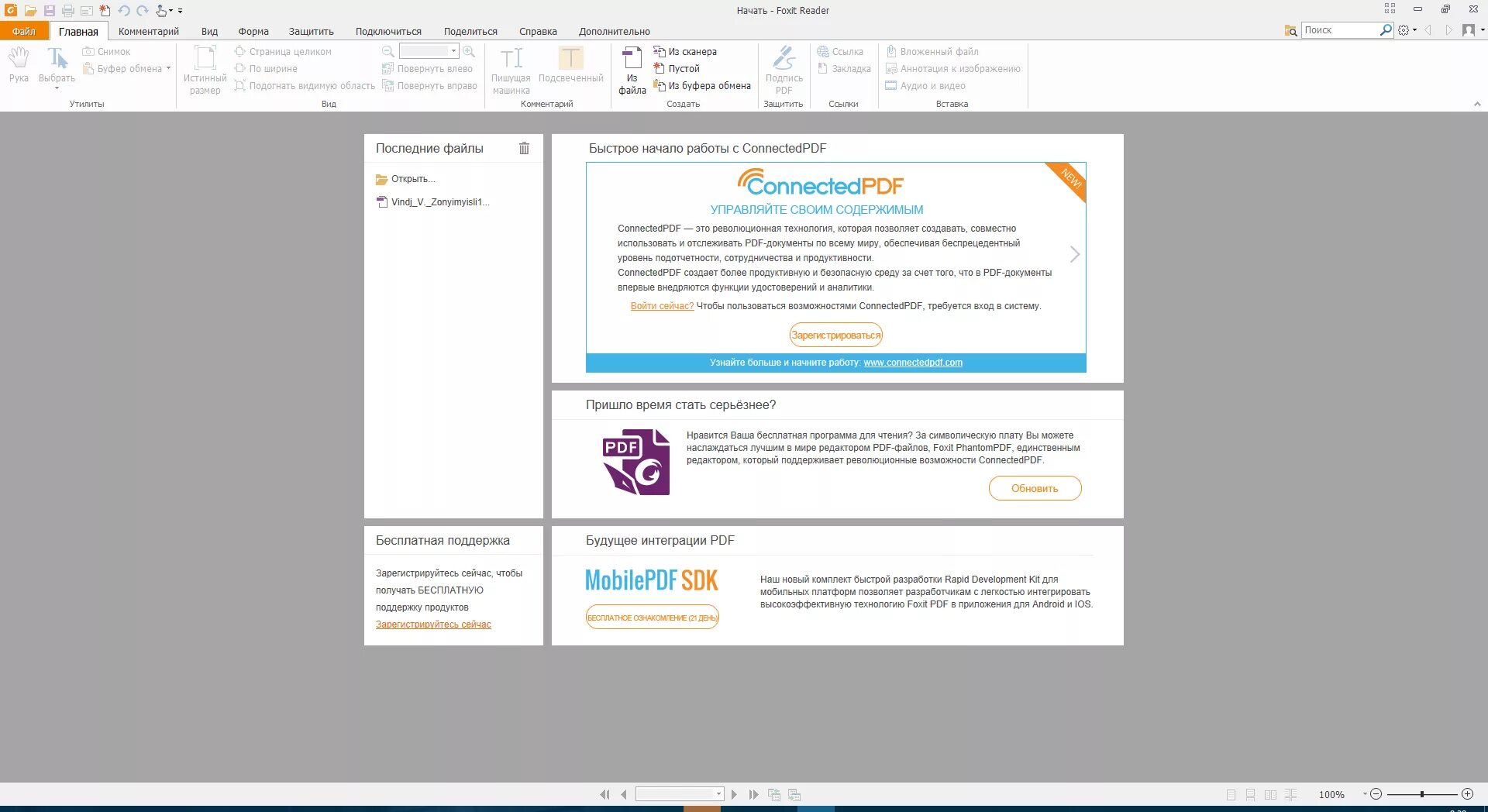Click the Войти сейчас? link
This screenshot has height=812, width=1488.
(662, 306)
